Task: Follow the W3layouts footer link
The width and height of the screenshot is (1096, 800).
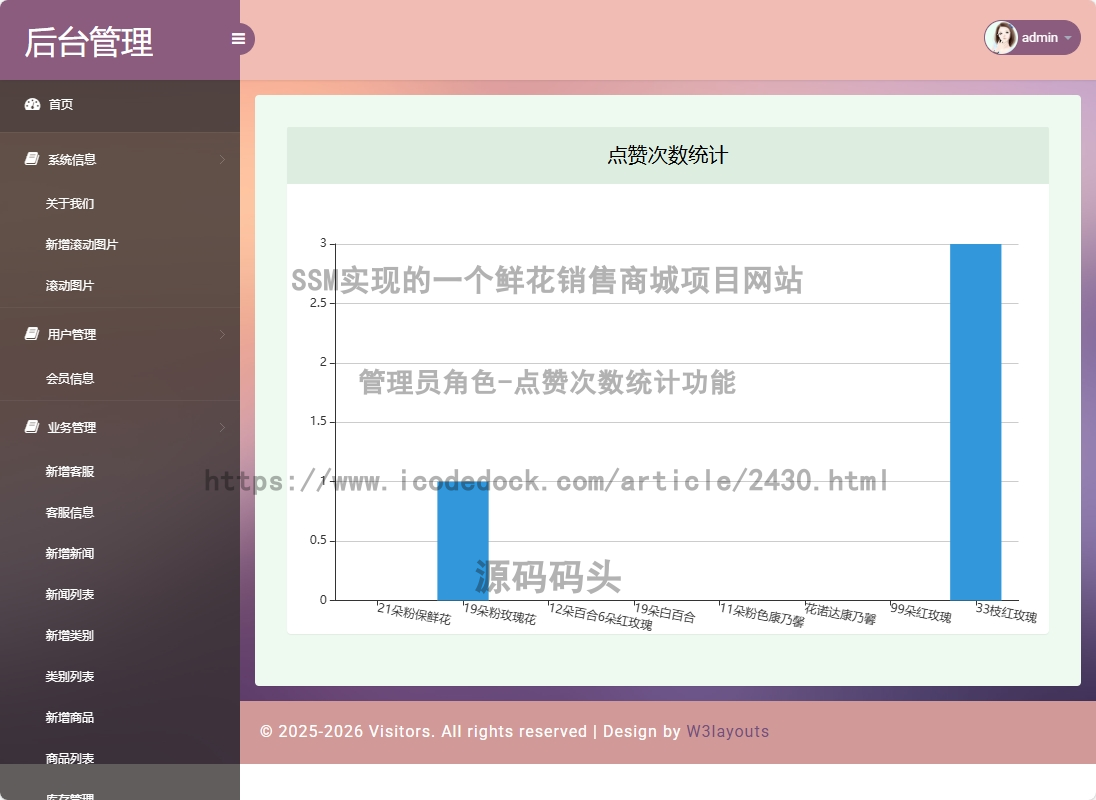Action: click(x=728, y=732)
